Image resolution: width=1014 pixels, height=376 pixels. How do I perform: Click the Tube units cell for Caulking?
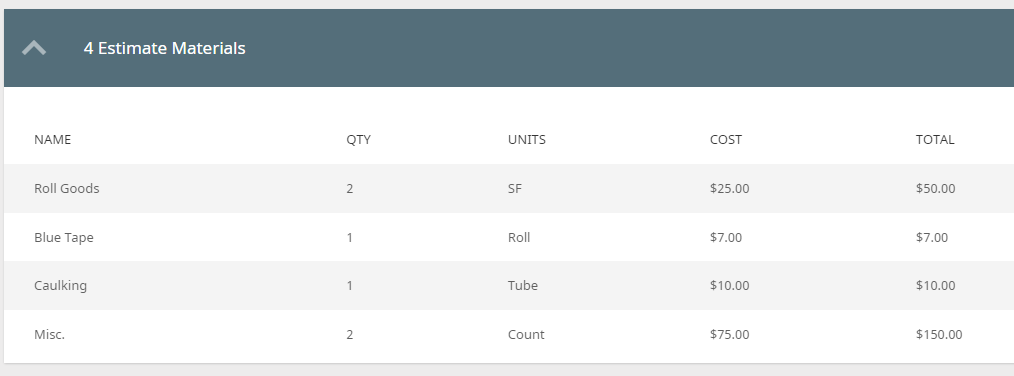point(523,285)
